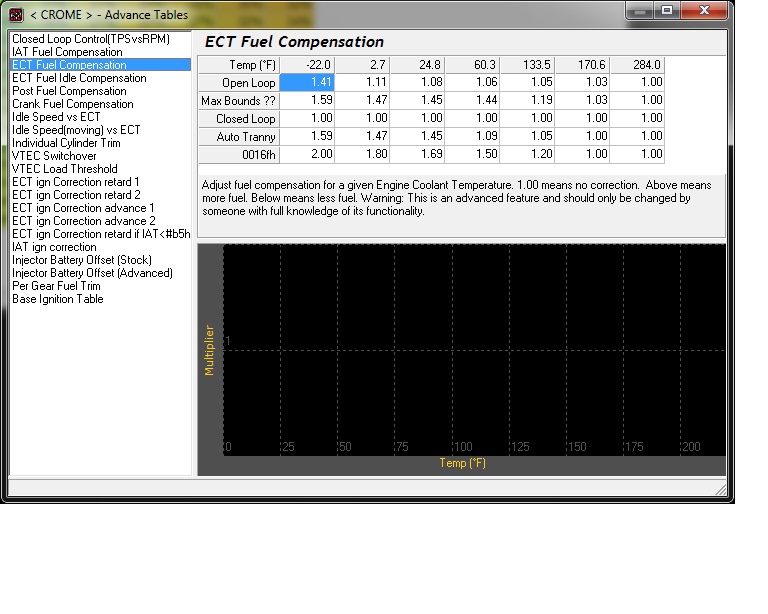Select 0016fh row cell value 2.00
This screenshot has width=768, height=614.
point(307,154)
